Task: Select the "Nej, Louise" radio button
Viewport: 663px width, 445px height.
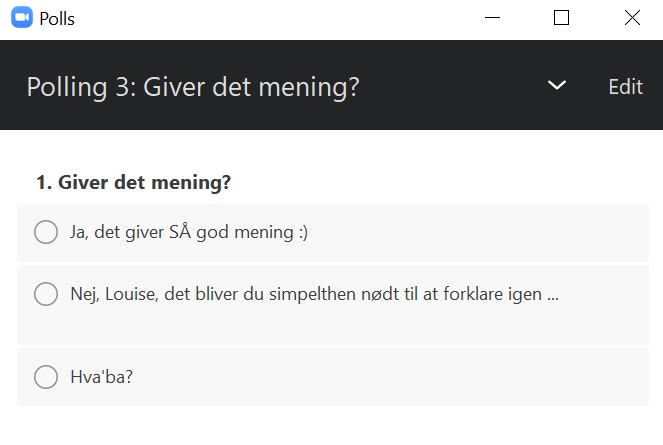Action: pos(46,294)
